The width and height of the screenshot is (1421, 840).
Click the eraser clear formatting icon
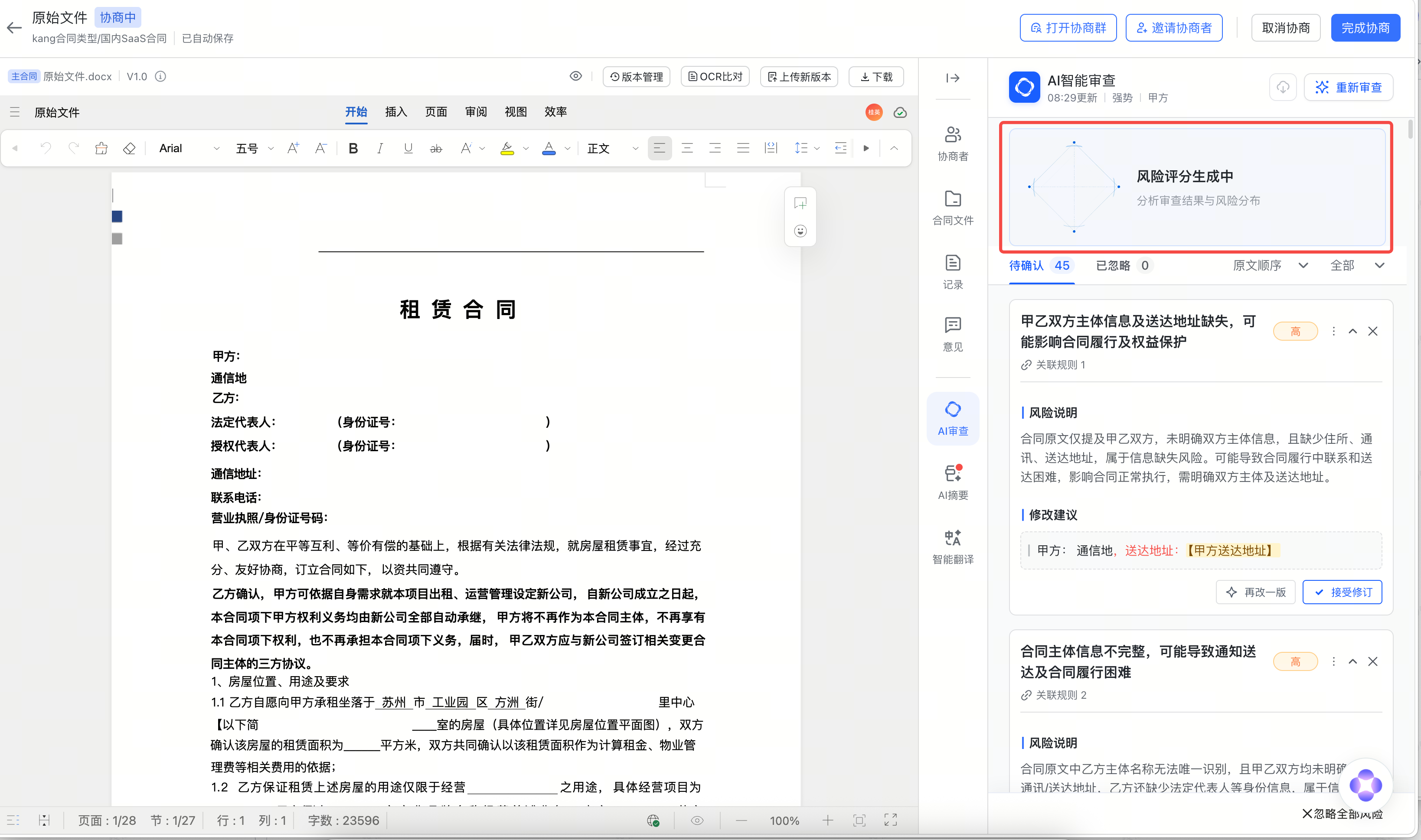[129, 148]
